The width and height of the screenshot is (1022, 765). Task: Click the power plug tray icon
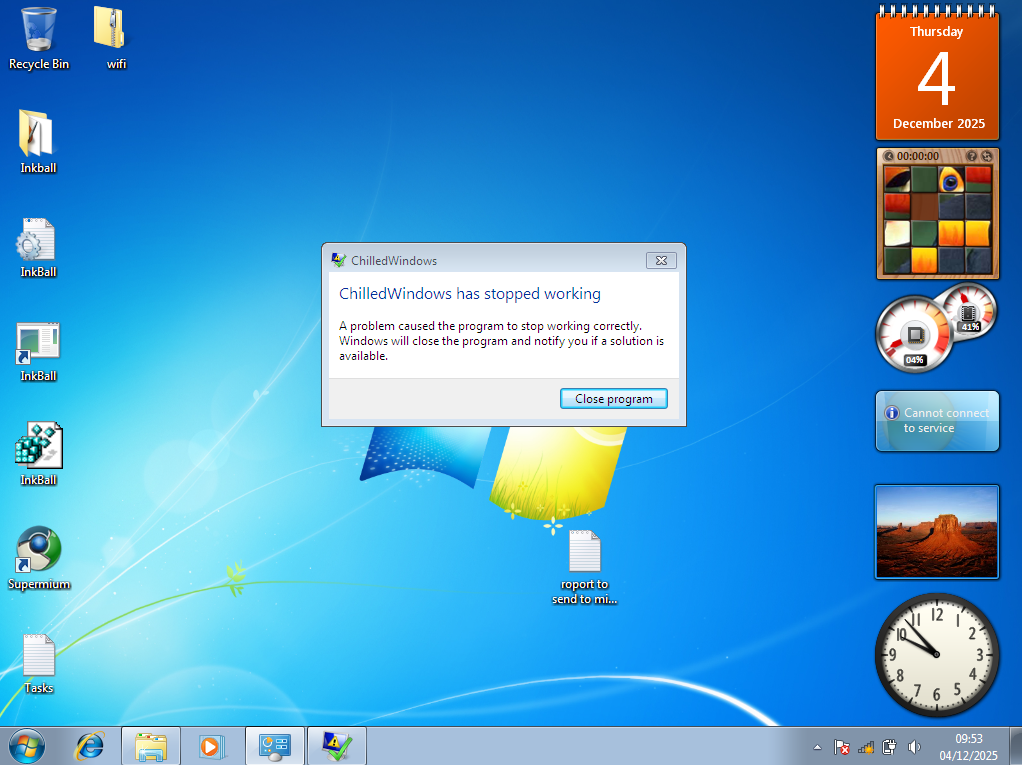tap(890, 747)
